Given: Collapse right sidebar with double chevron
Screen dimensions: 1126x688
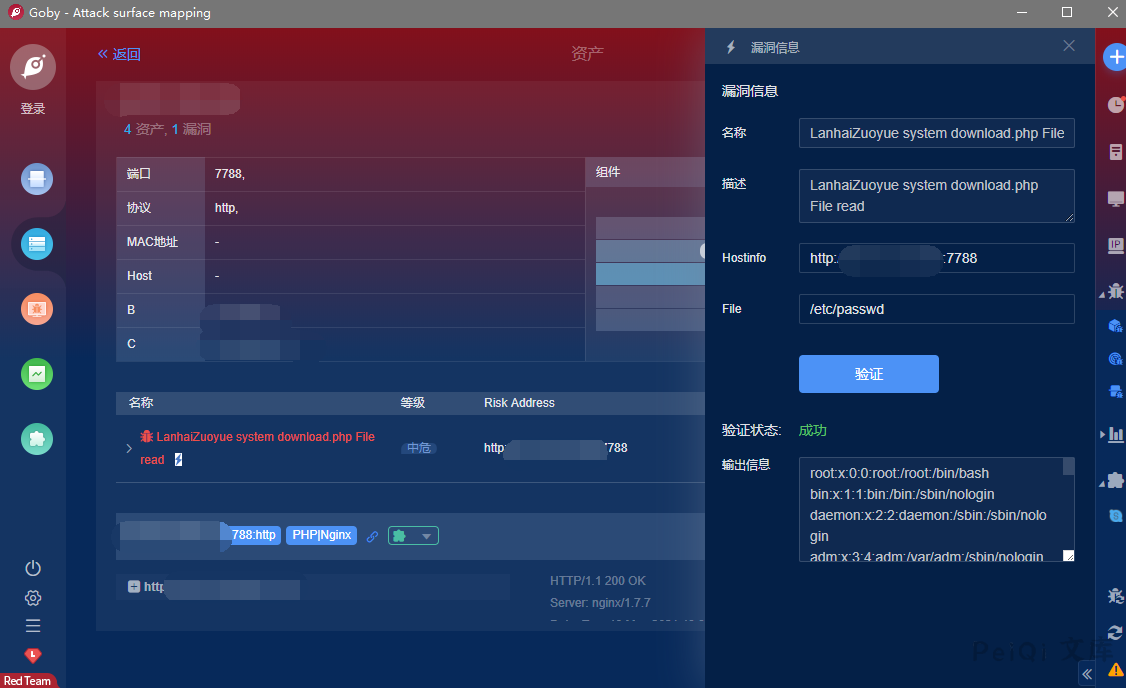Looking at the screenshot, I should click(1087, 675).
